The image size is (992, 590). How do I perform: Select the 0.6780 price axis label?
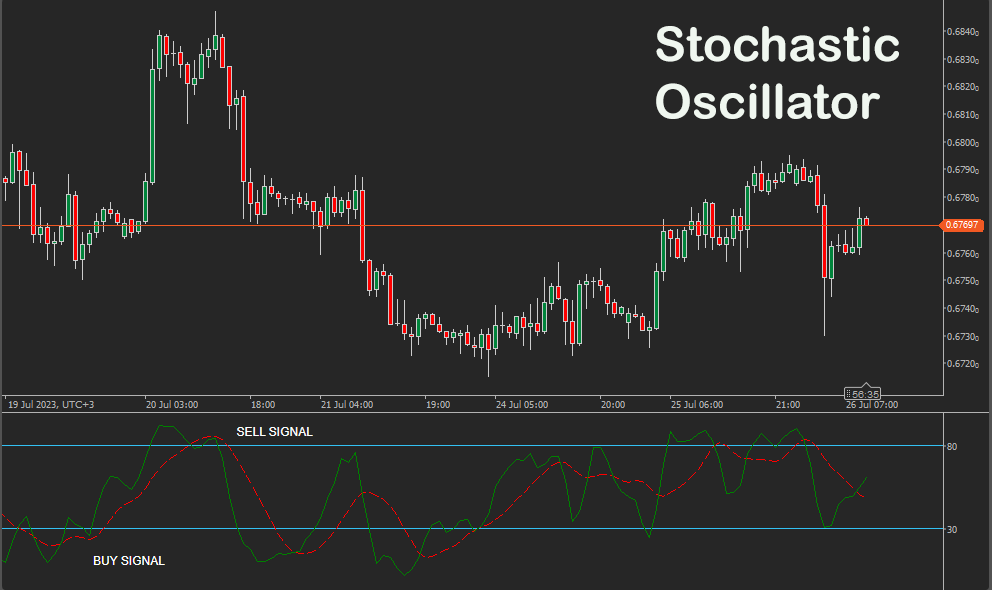[x=963, y=197]
